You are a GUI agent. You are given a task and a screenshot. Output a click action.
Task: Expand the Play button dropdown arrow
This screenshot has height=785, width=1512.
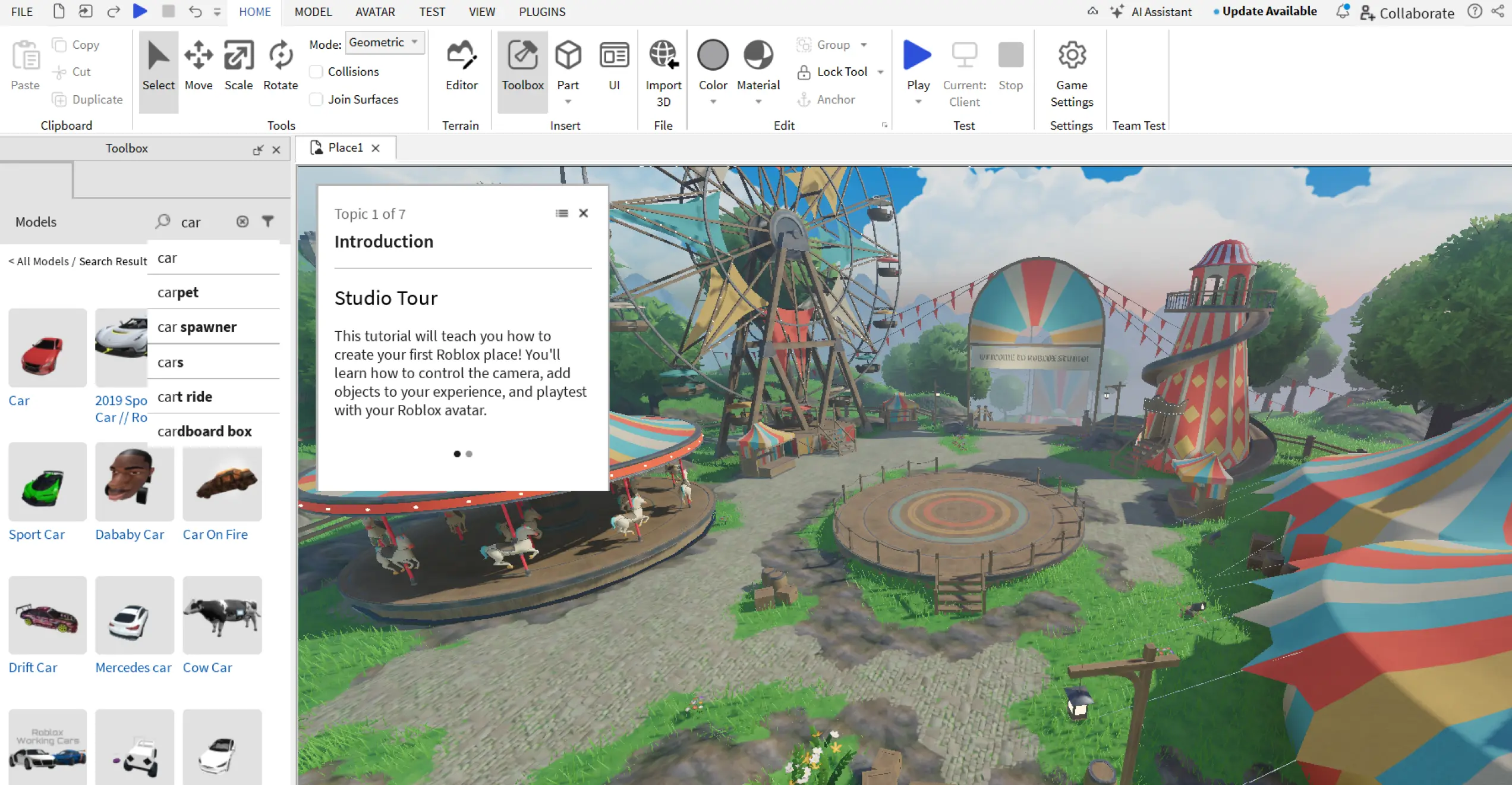click(918, 102)
